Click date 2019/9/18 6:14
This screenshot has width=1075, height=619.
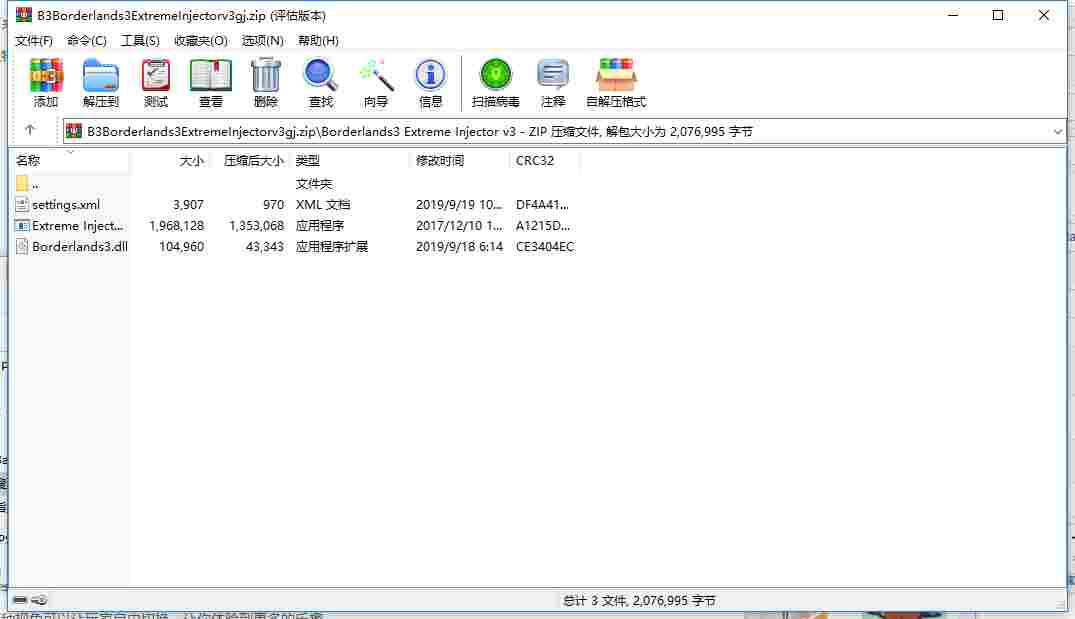[x=459, y=247]
